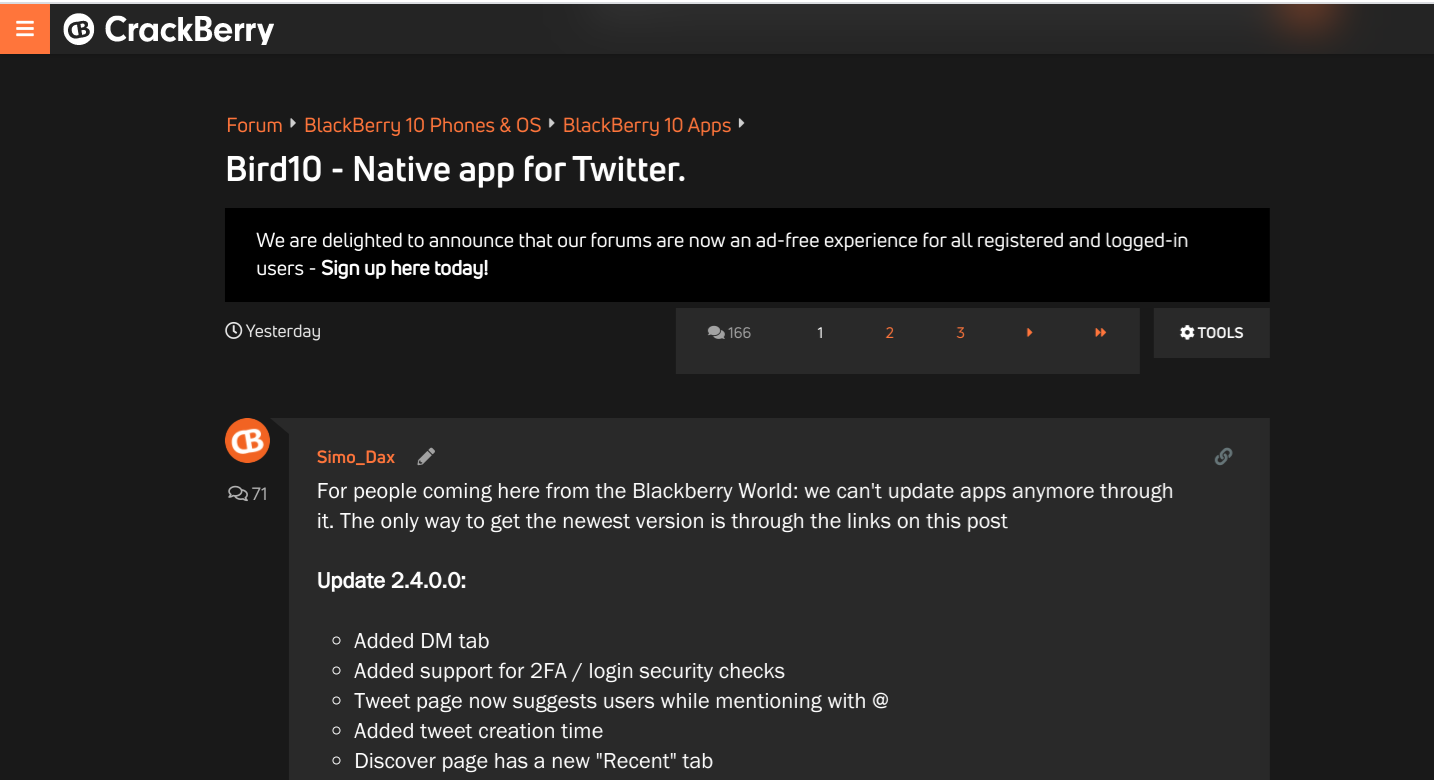Click the Added support for 2FA line
This screenshot has height=780, width=1434.
tap(569, 671)
